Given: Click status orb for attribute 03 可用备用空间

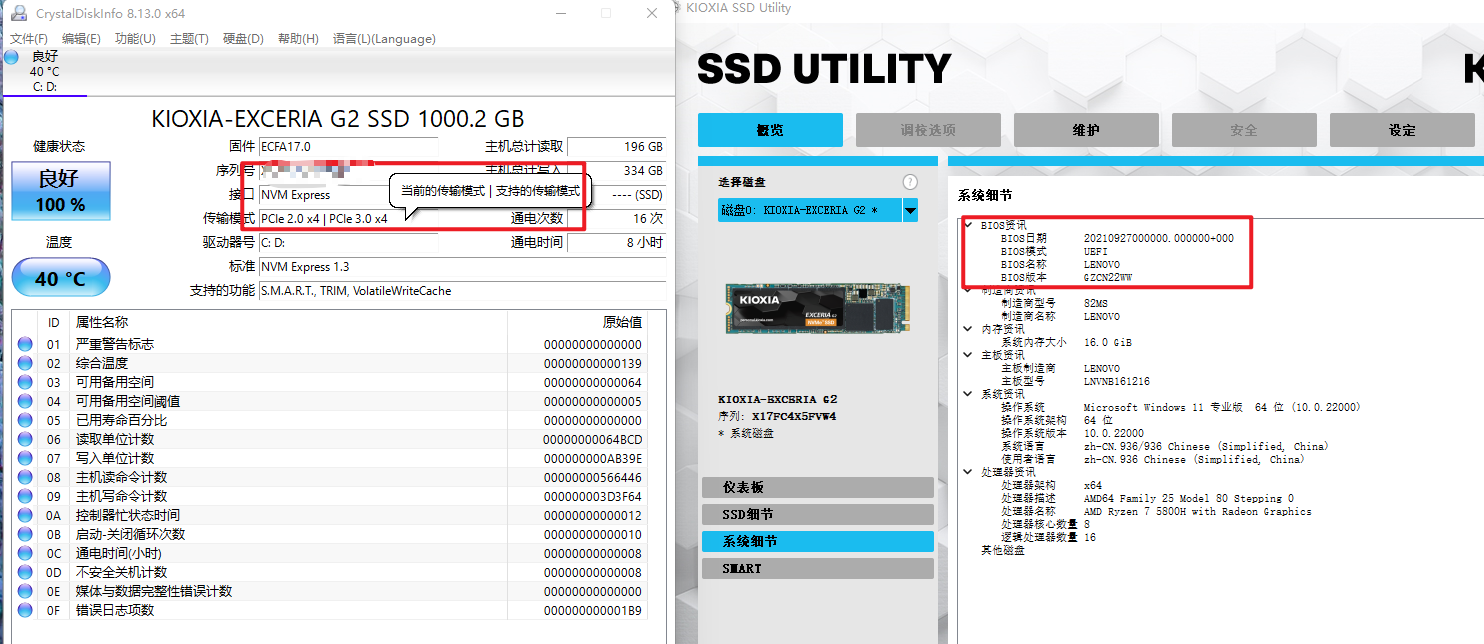Looking at the screenshot, I should [x=25, y=382].
